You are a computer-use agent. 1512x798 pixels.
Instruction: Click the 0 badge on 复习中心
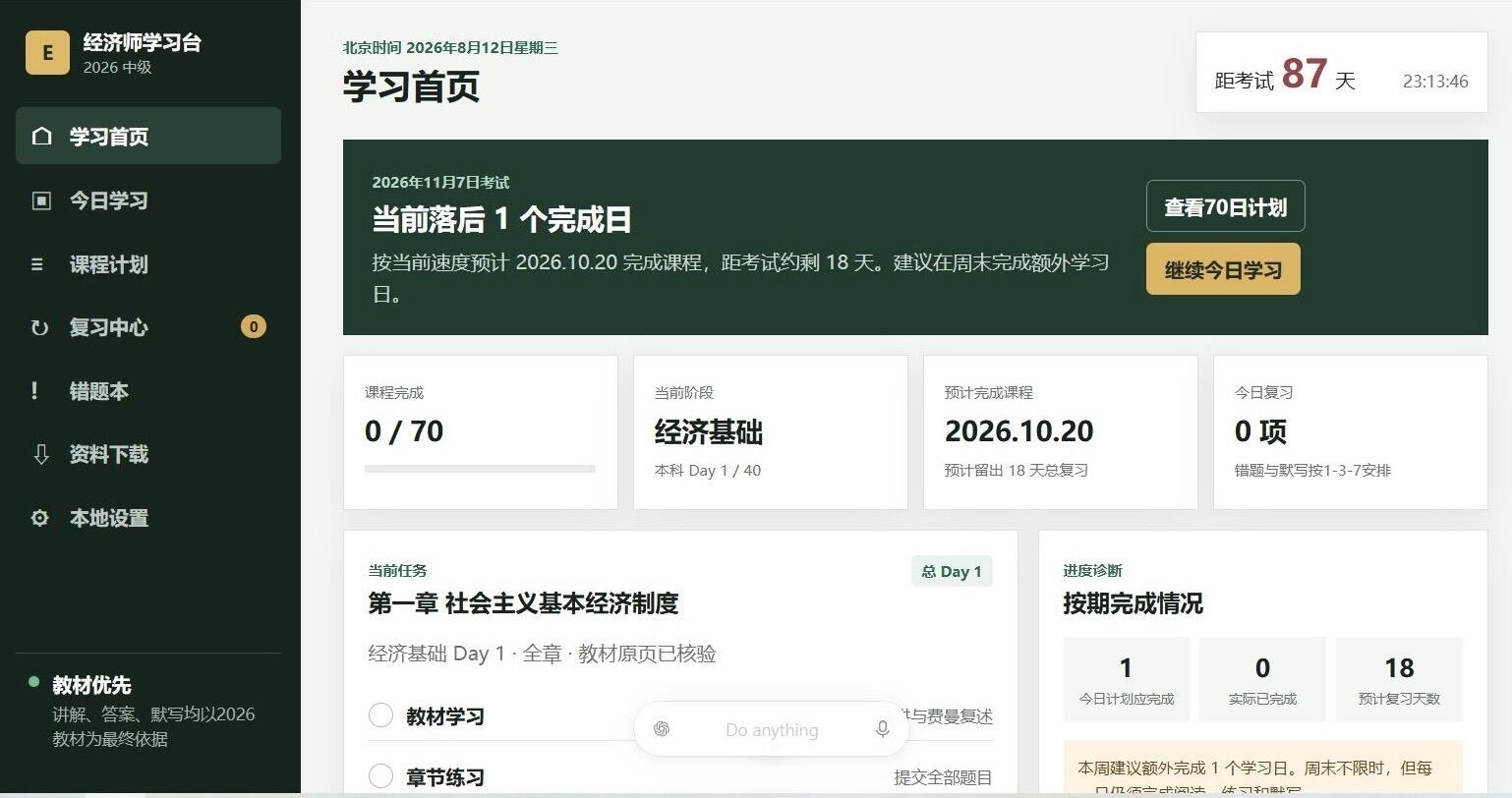click(254, 327)
